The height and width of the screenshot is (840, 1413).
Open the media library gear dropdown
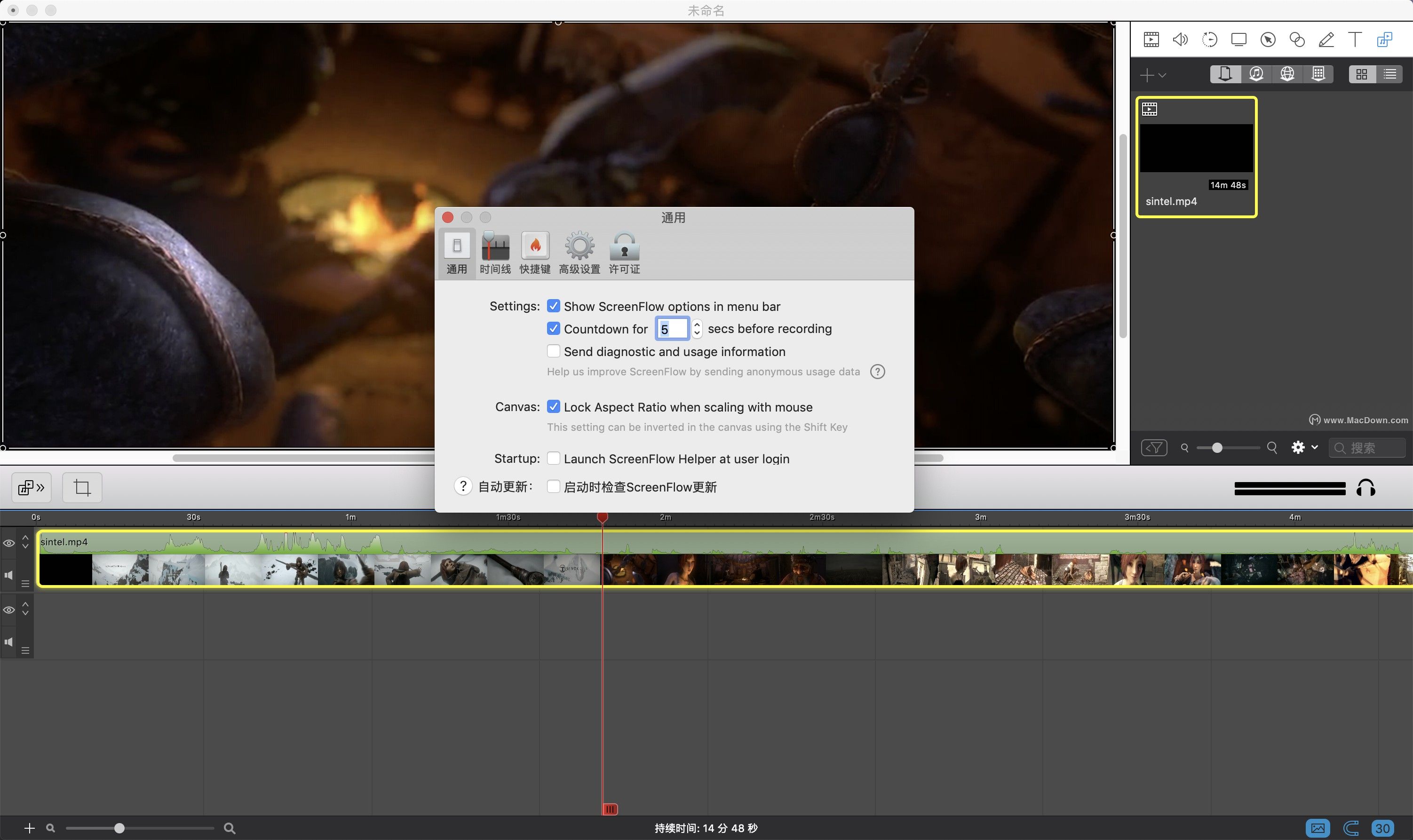[1304, 448]
